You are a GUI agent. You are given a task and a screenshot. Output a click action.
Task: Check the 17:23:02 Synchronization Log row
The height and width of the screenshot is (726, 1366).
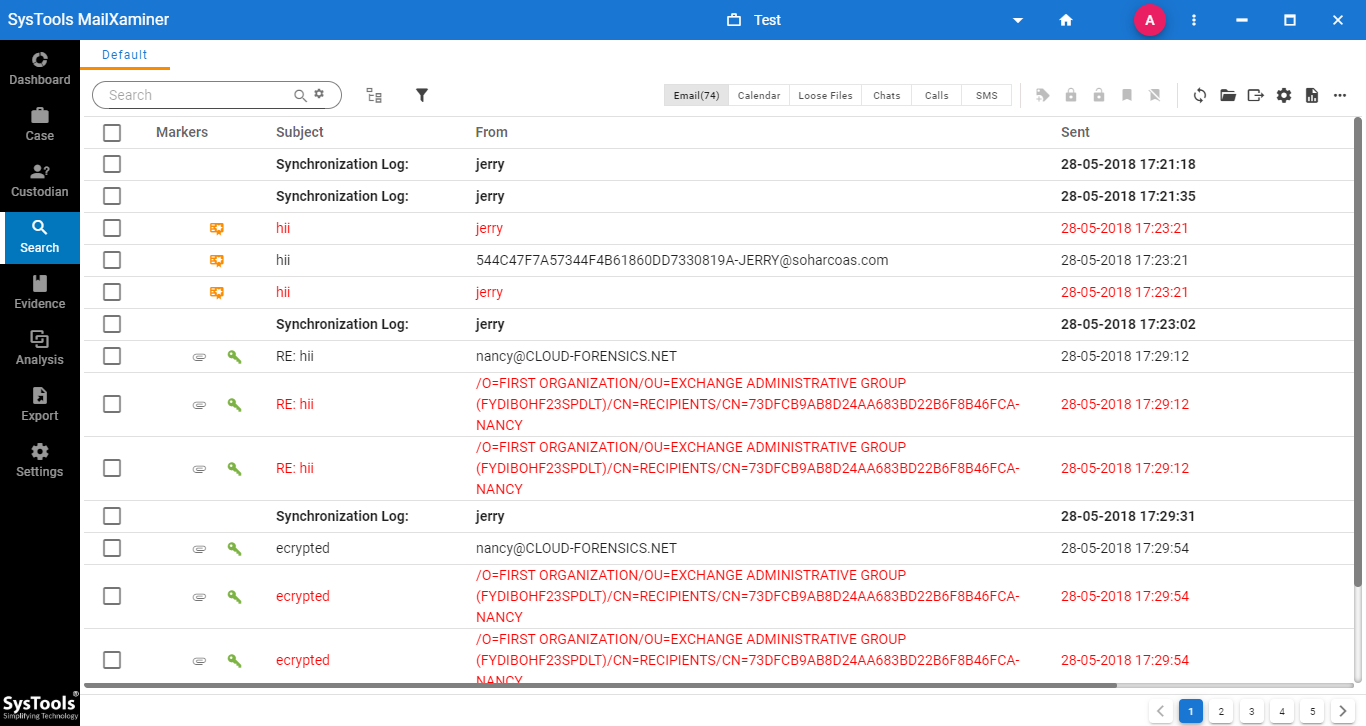pyautogui.click(x=112, y=324)
